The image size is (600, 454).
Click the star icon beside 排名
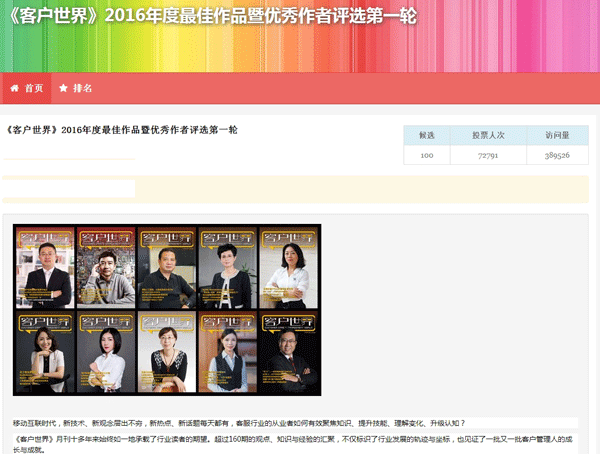[63, 88]
